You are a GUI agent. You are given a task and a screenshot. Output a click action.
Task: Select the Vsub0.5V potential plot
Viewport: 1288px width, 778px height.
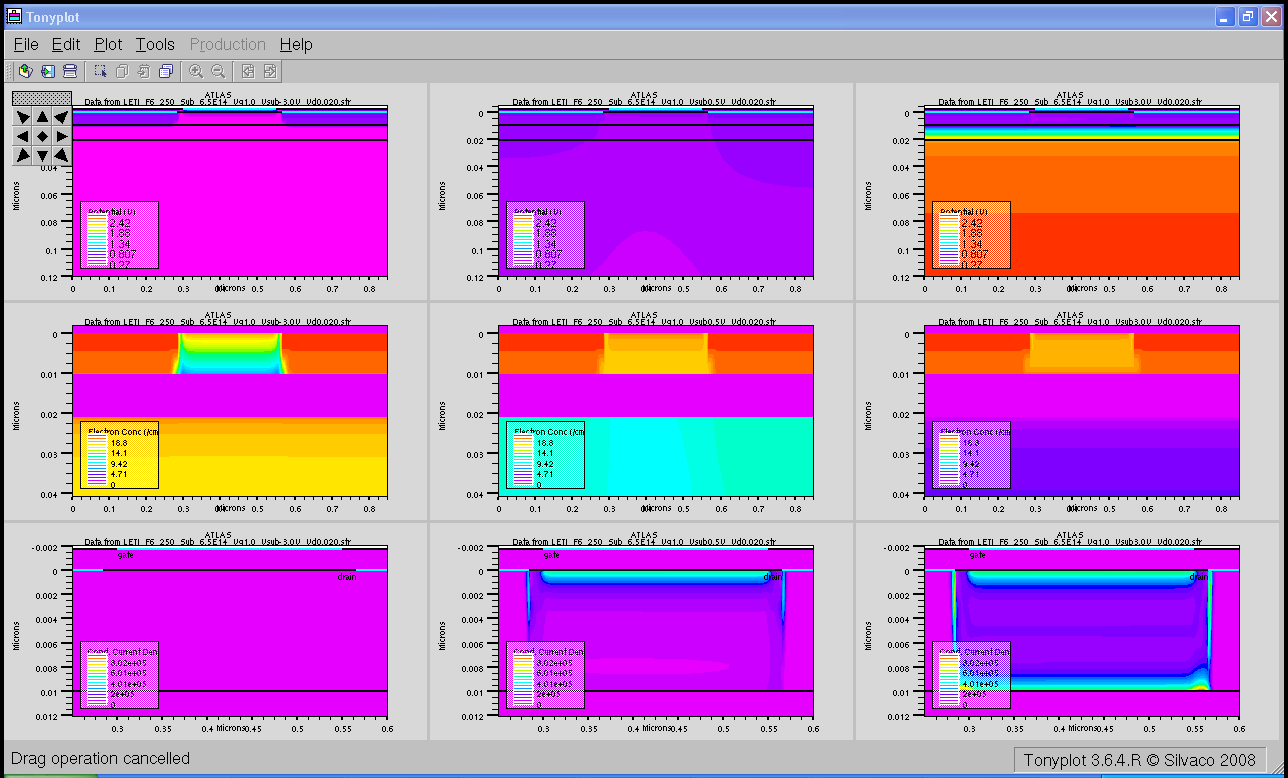click(x=656, y=191)
